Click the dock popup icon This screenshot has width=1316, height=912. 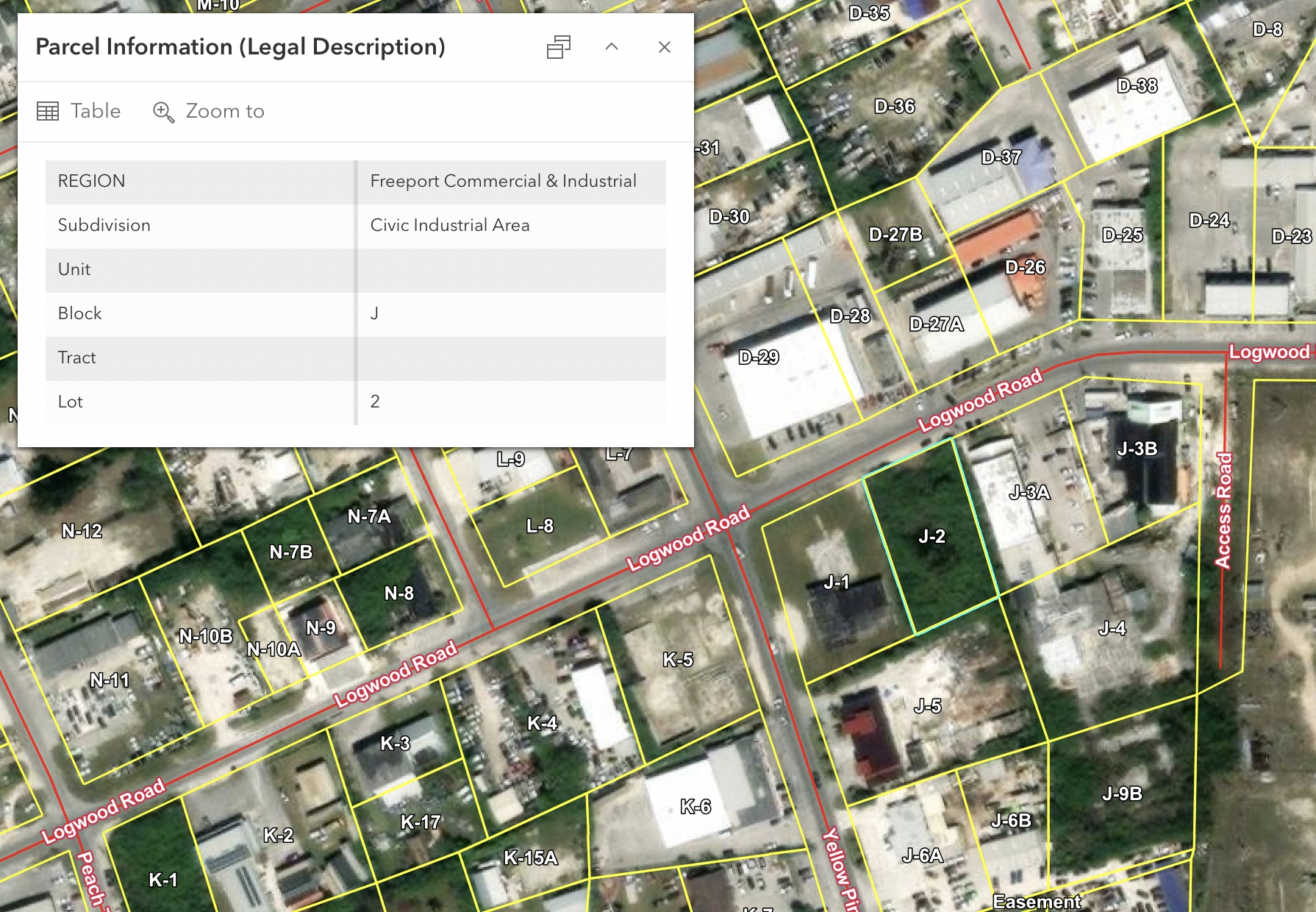pyautogui.click(x=559, y=47)
